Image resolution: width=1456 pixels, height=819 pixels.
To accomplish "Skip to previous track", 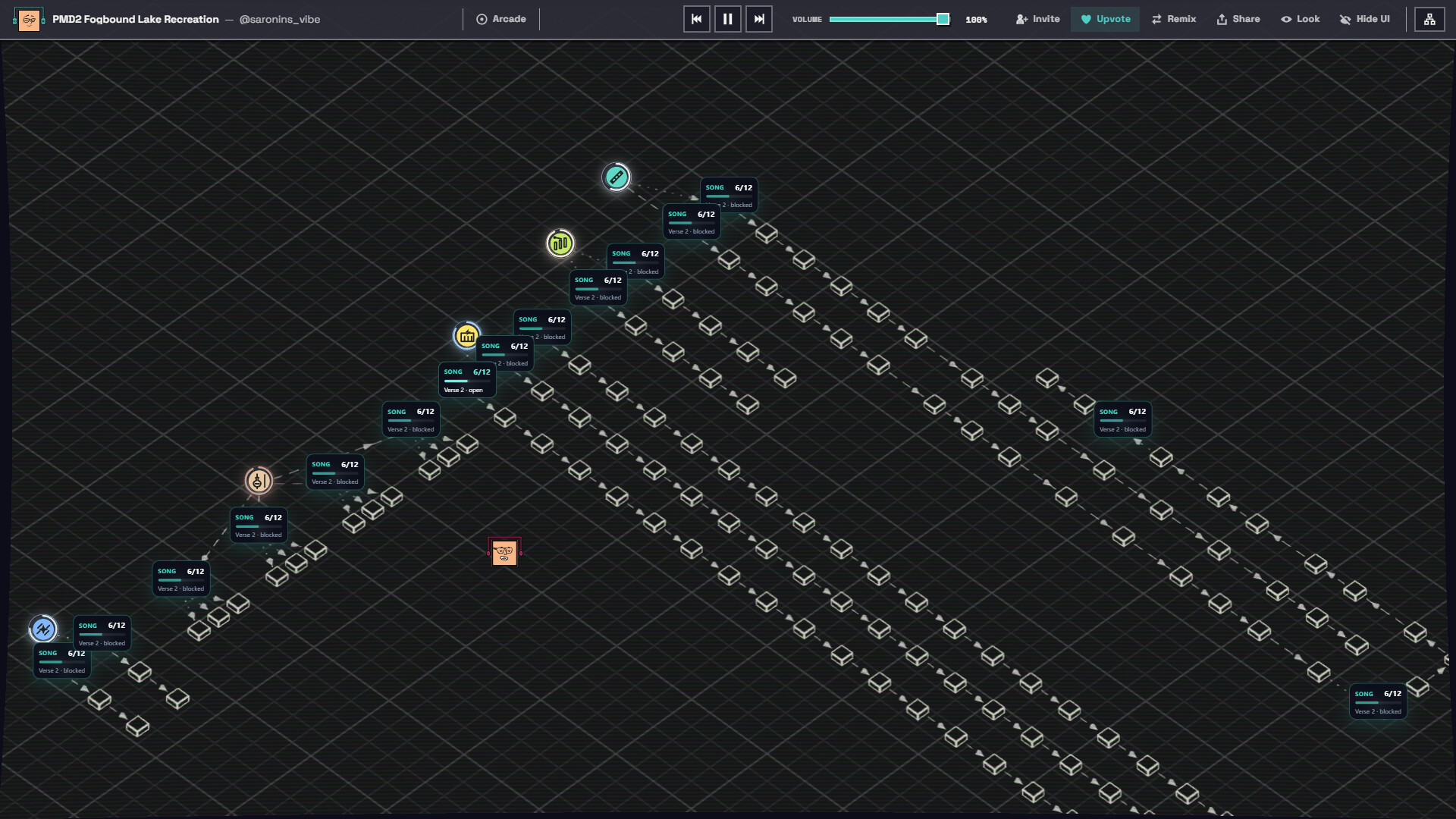I will coord(696,19).
